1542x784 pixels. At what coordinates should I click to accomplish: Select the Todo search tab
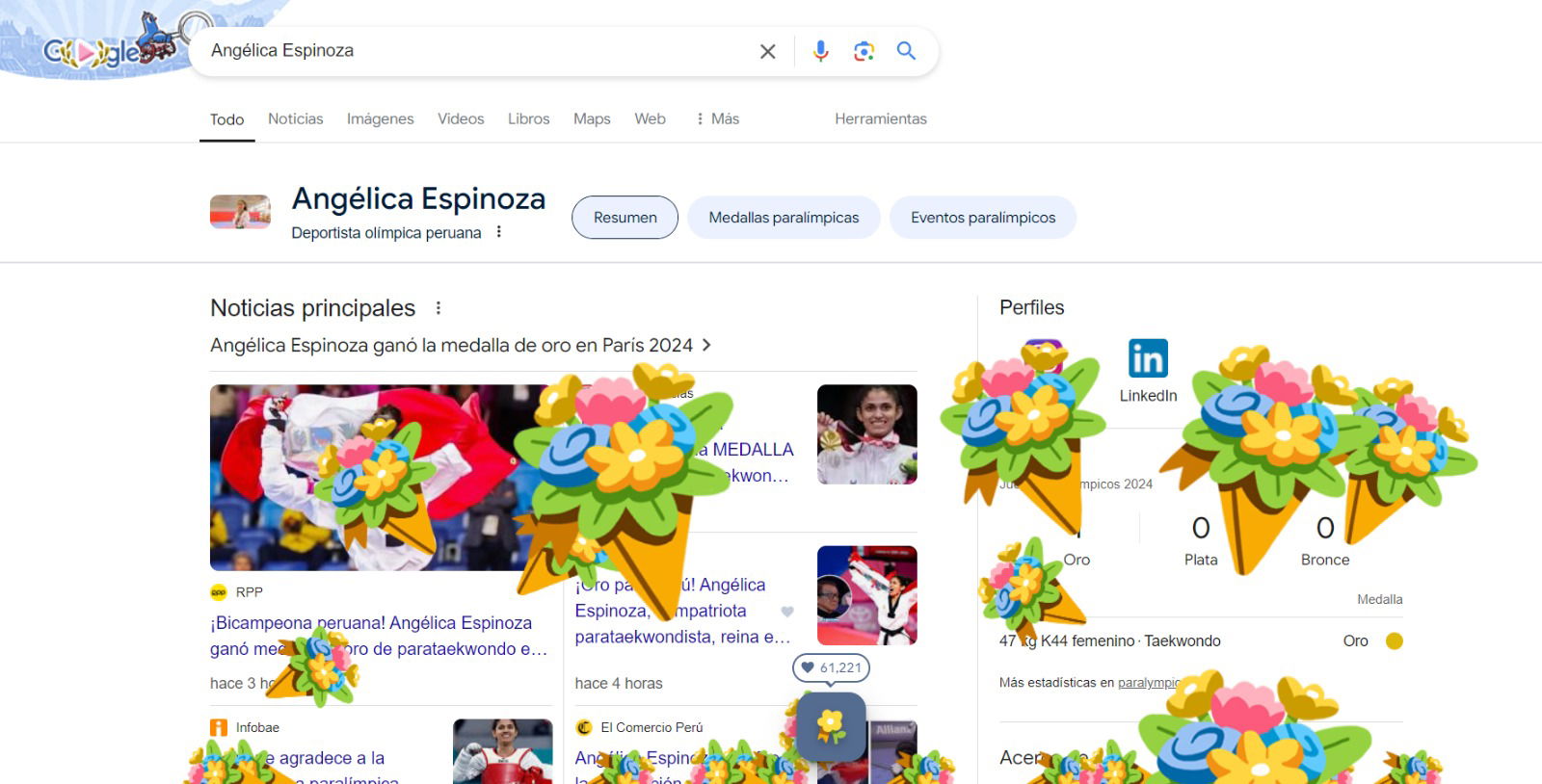coord(227,119)
